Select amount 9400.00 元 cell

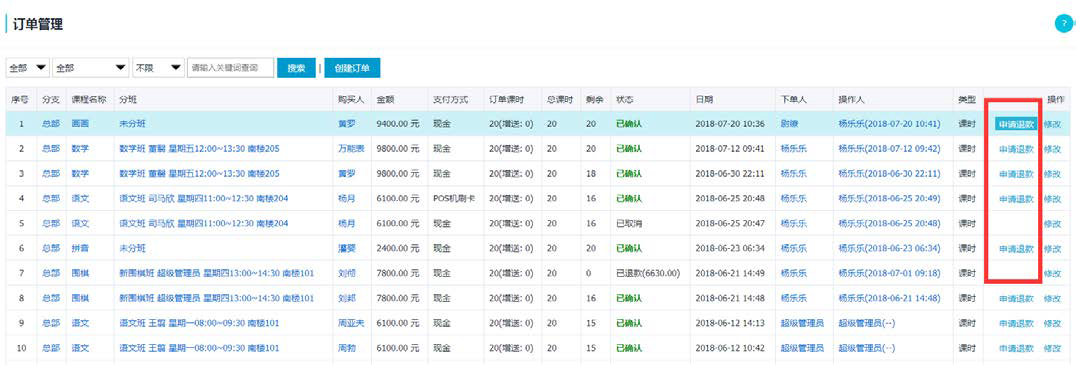coord(398,124)
